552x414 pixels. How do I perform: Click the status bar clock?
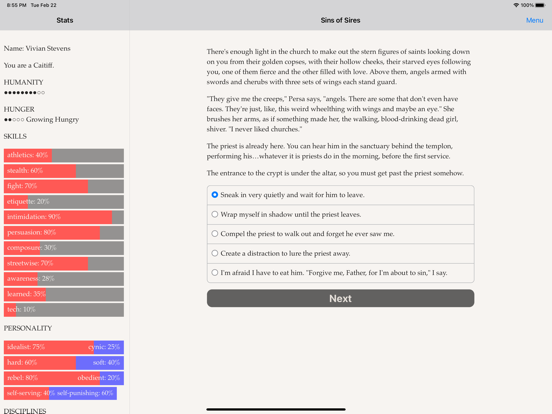pos(17,5)
